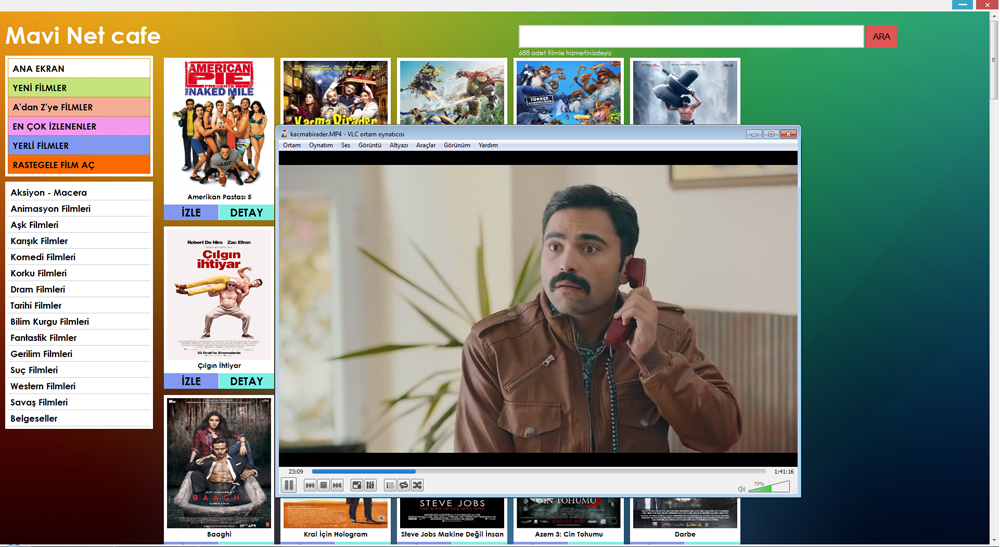1000x547 pixels.
Task: Adjust the VLC volume slider
Action: [770, 487]
